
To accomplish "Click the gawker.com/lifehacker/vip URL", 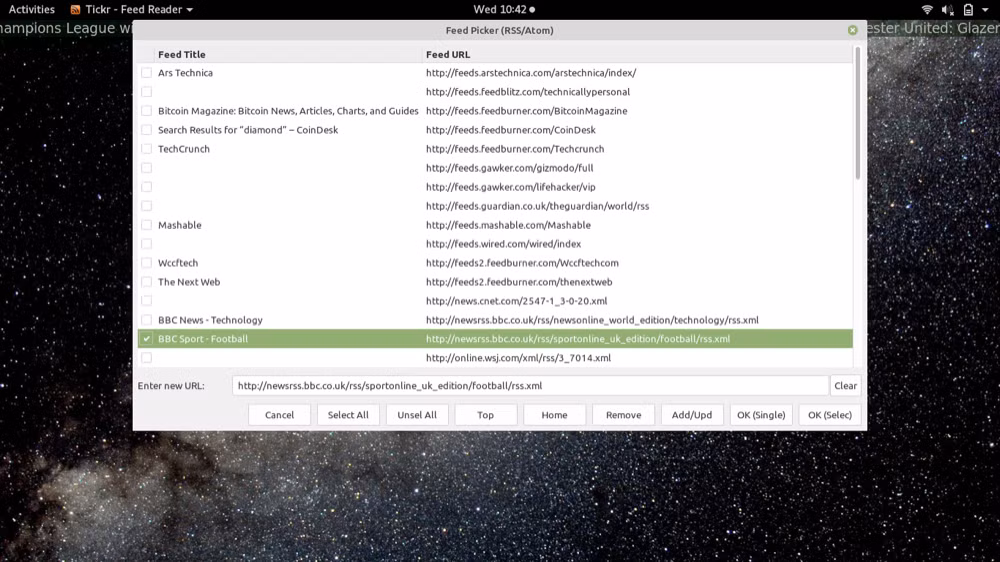I will click(511, 187).
